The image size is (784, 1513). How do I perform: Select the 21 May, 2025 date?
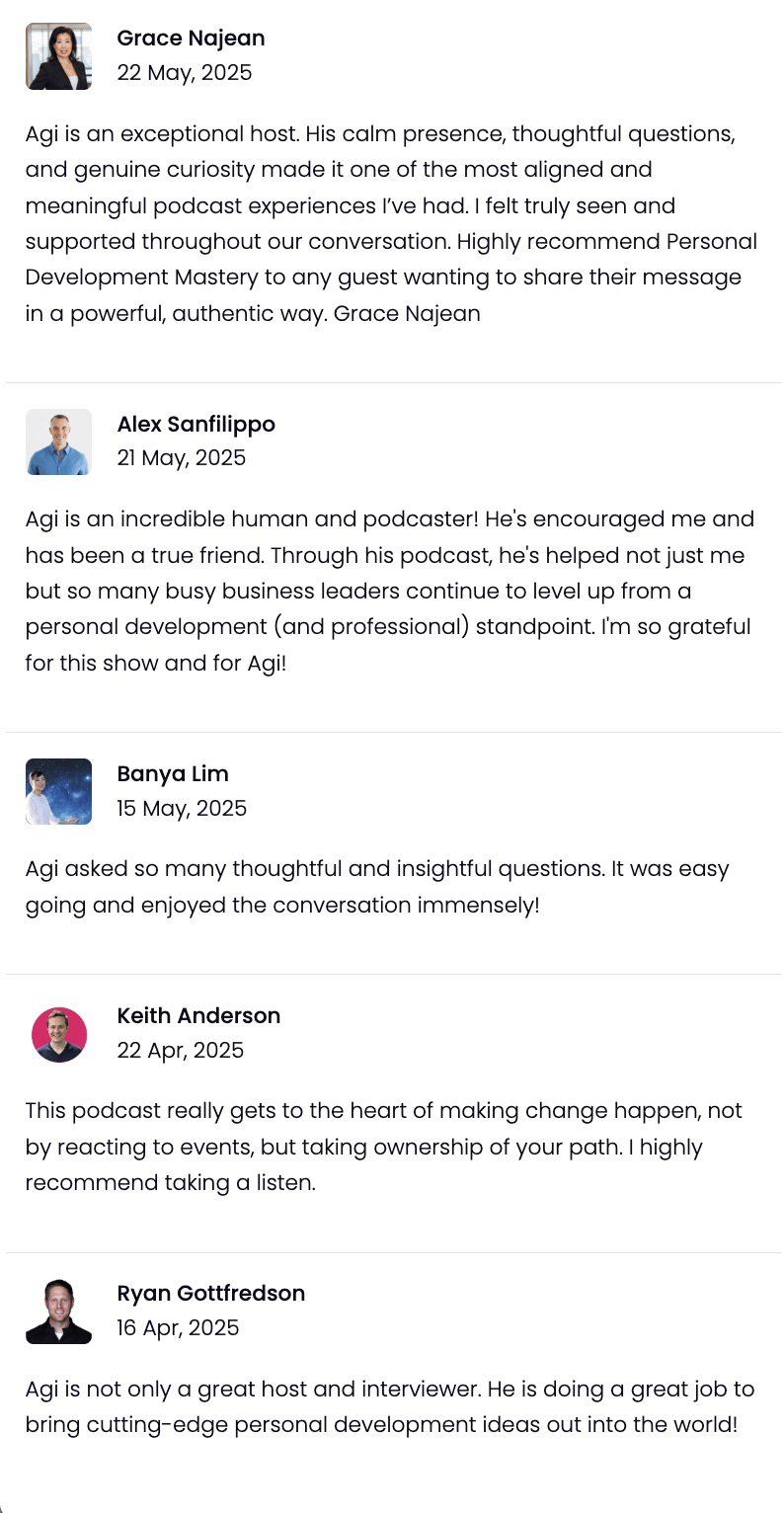point(181,458)
